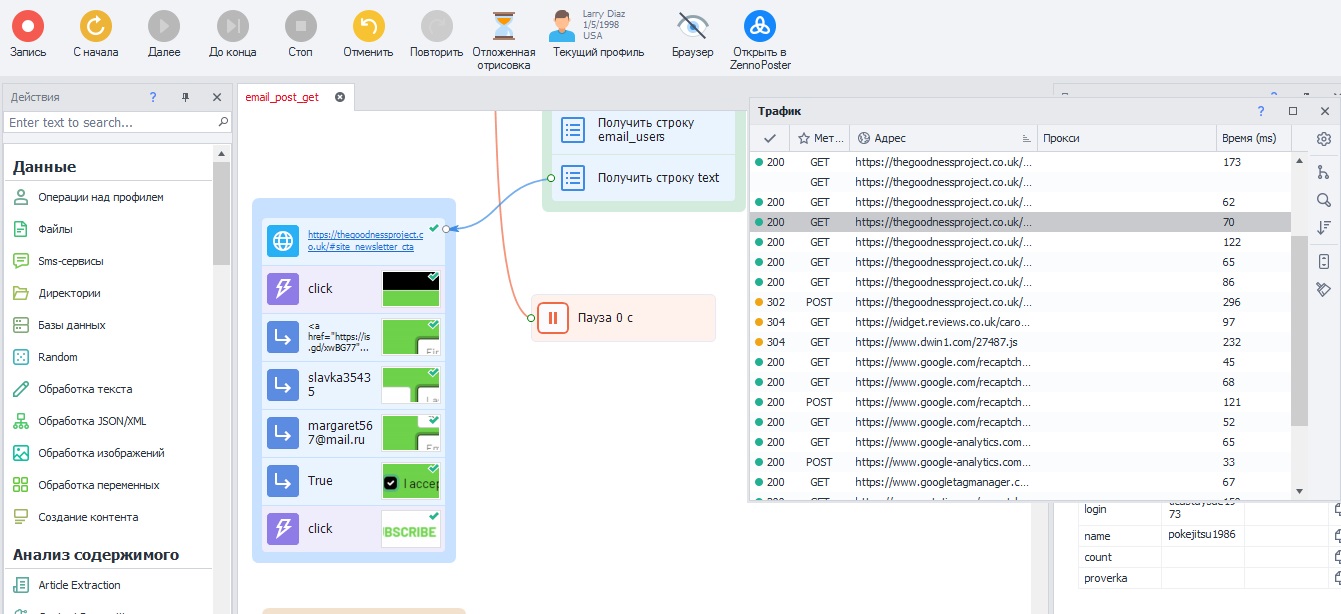Select the Пауза 0 с action block
Image resolution: width=1341 pixels, height=614 pixels.
click(623, 318)
